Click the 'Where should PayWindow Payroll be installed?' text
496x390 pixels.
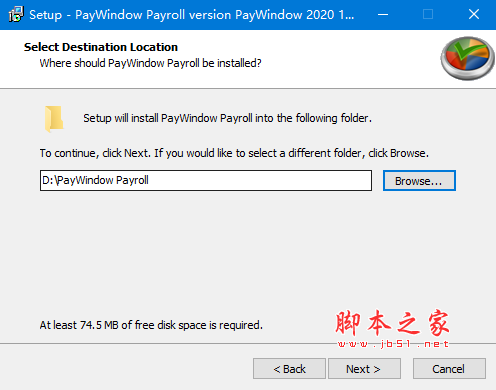pyautogui.click(x=150, y=63)
